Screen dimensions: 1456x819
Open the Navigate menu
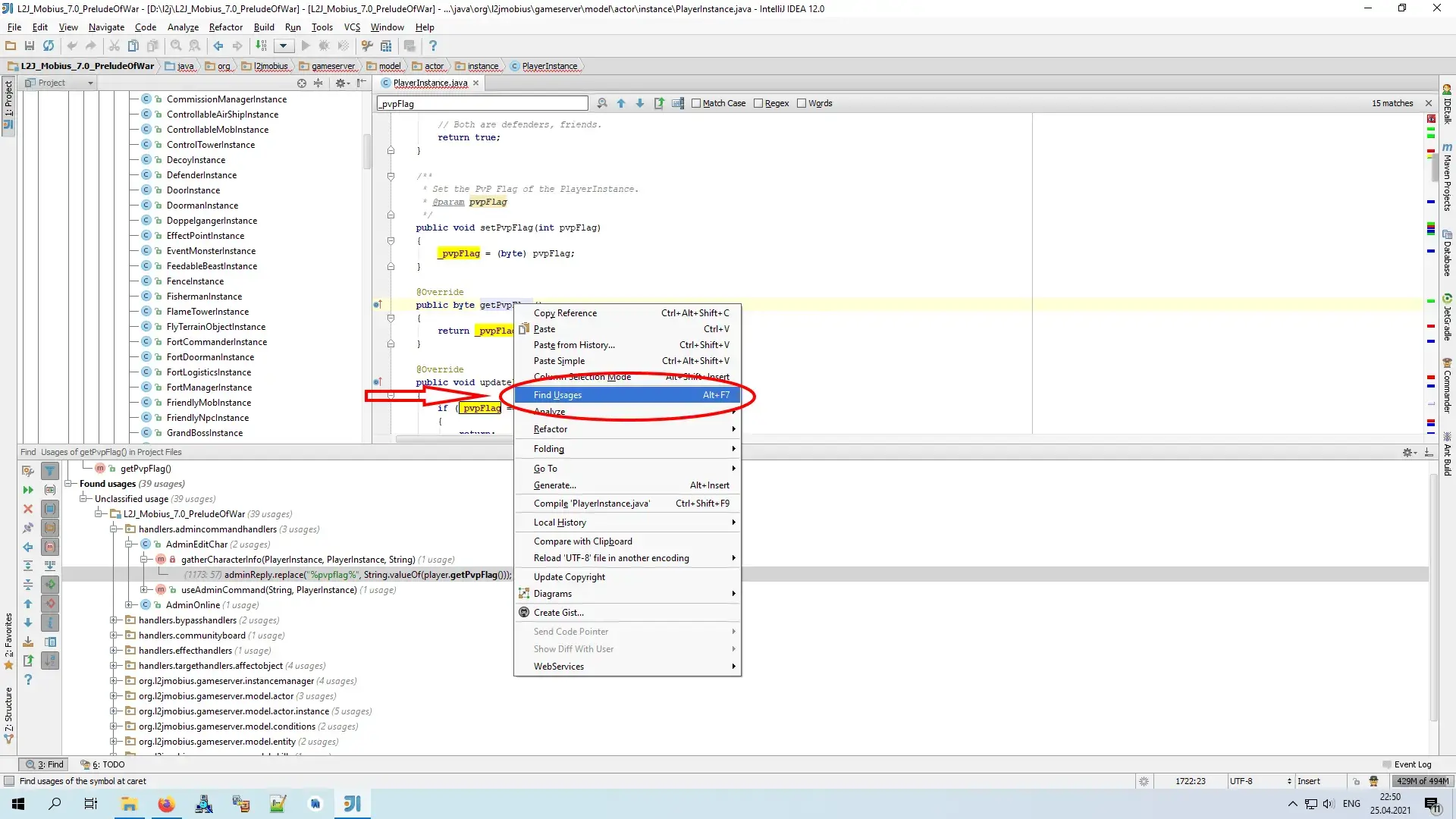[106, 27]
